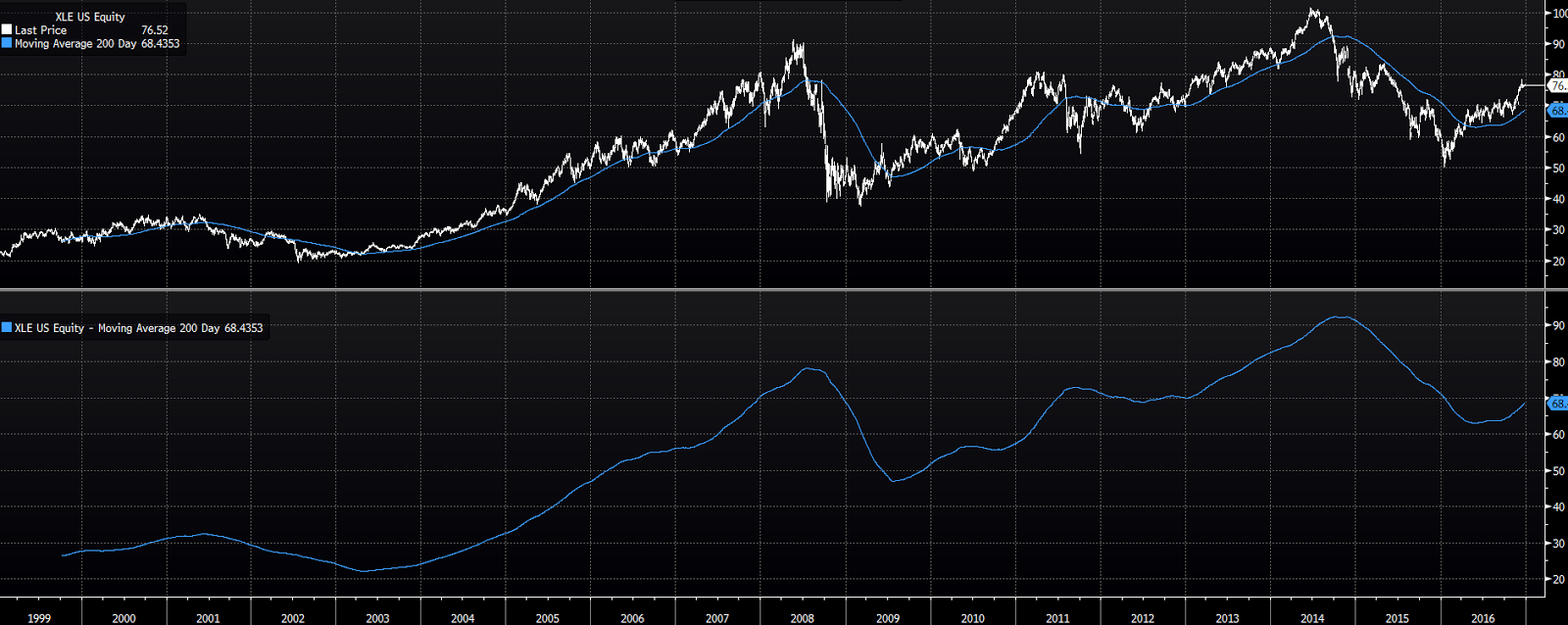Screen dimensions: 1568x625
Task: Click the 30 label on upper panel axis
Action: coord(1558,230)
